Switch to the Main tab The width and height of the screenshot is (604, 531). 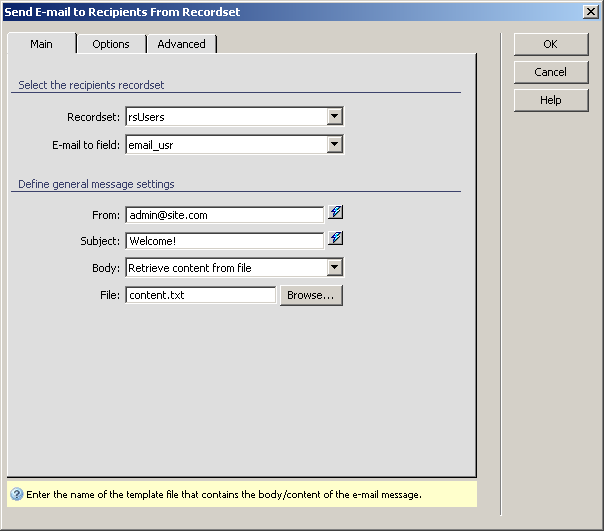coord(41,44)
